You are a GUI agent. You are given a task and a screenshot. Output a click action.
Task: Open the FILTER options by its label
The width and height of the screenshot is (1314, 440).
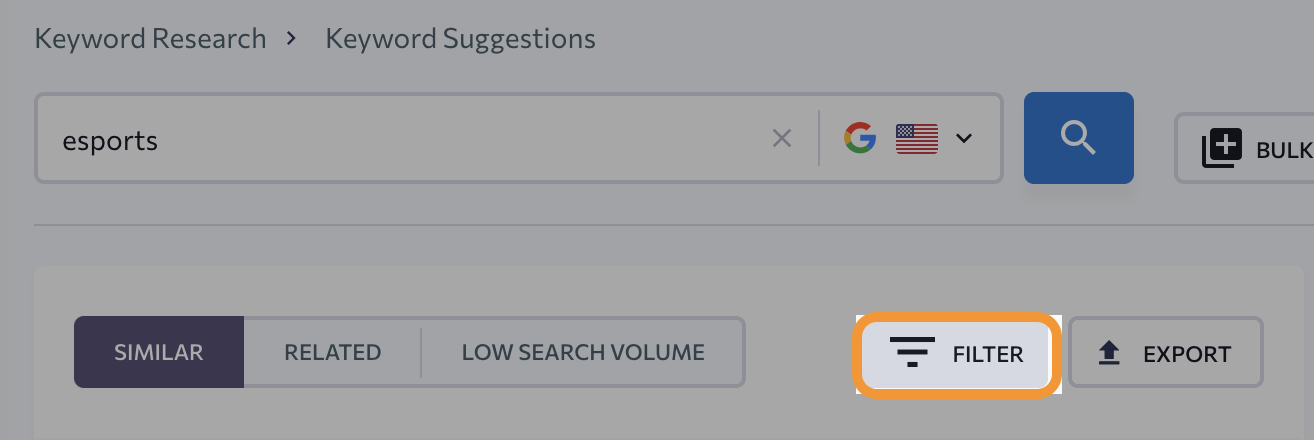coord(988,354)
